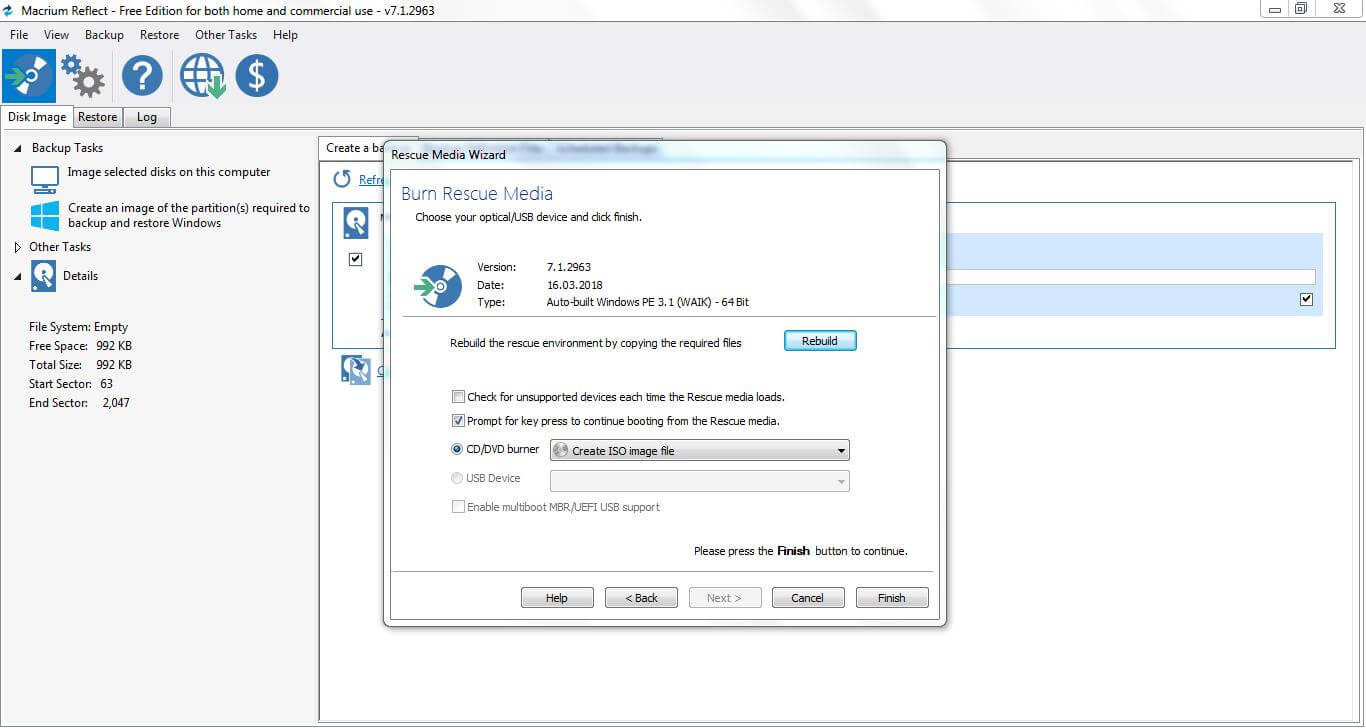Toggle the disk checkbox left of partition list
This screenshot has height=728, width=1366.
(355, 259)
